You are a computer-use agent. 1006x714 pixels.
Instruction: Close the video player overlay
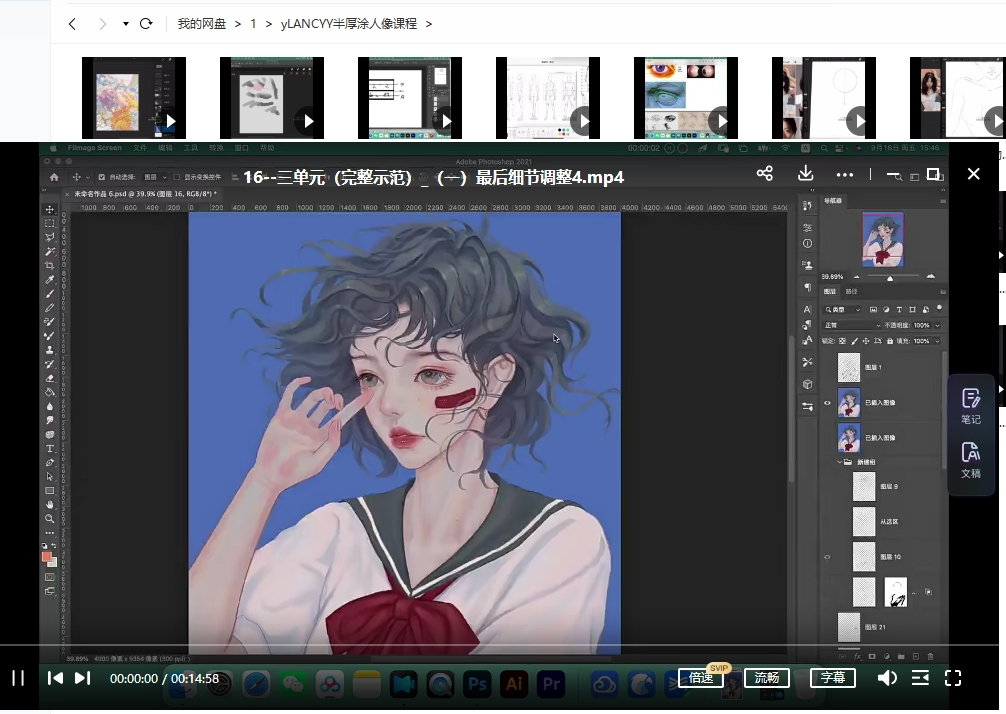coord(973,174)
